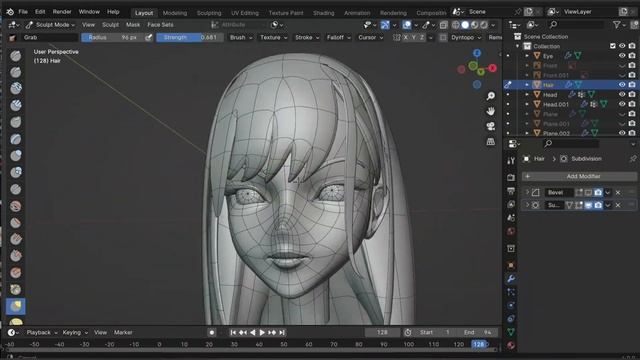Play the animation in timeline
640x360 pixels.
click(x=262, y=333)
